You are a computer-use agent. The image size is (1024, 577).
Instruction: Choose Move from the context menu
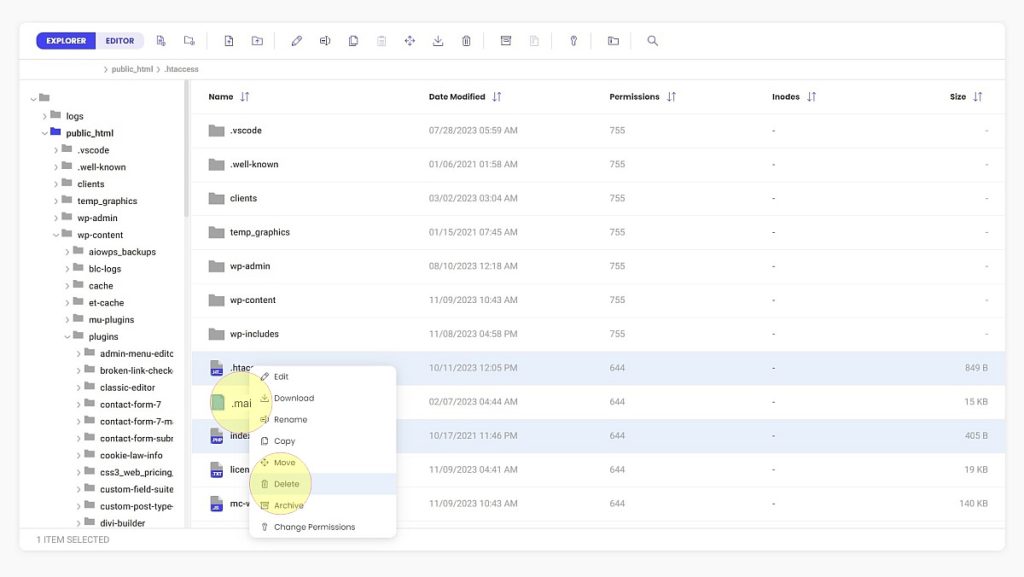pyautogui.click(x=323, y=463)
